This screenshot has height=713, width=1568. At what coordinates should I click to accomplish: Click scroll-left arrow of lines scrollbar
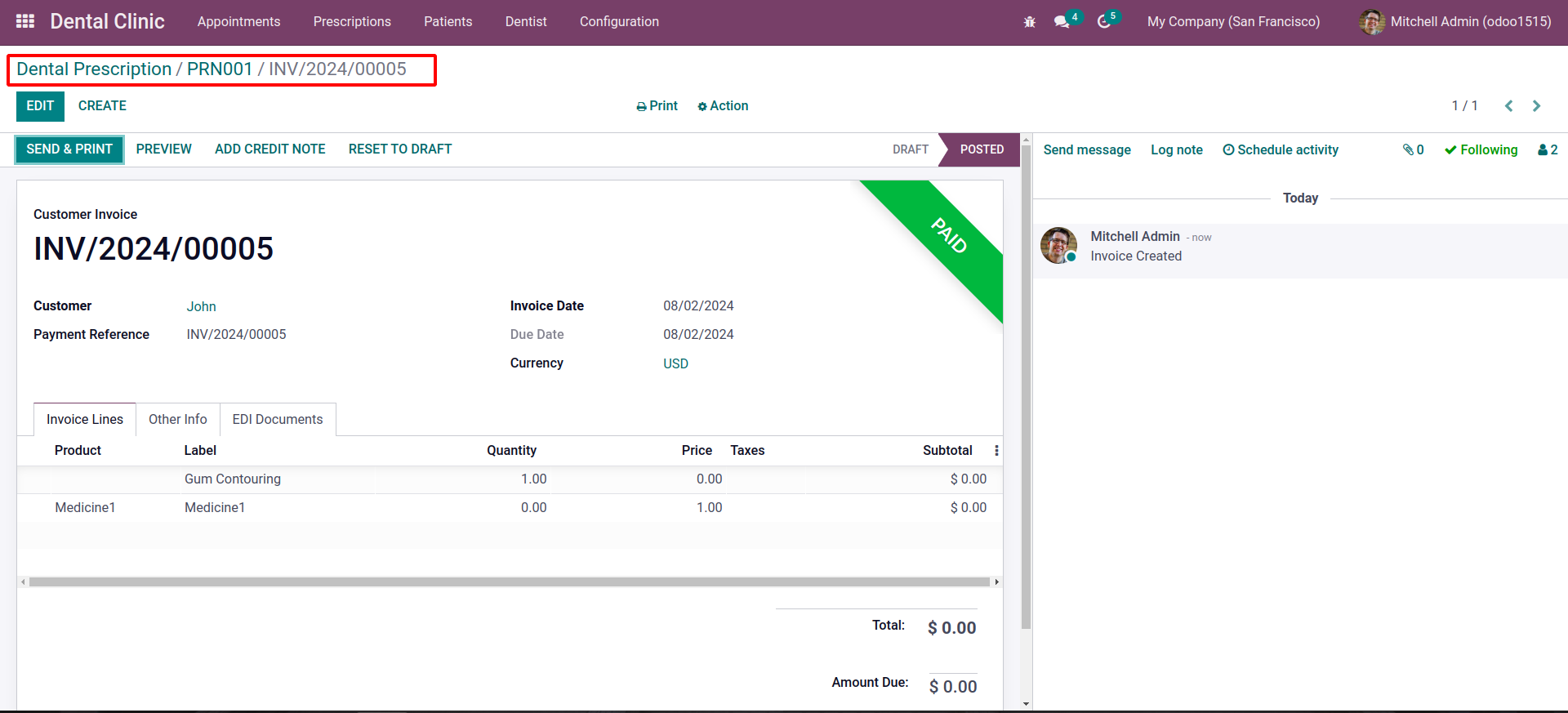[23, 582]
